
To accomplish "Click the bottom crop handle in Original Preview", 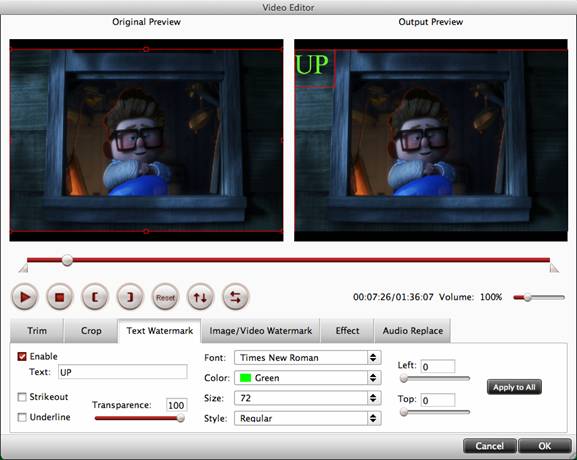I will (x=146, y=231).
